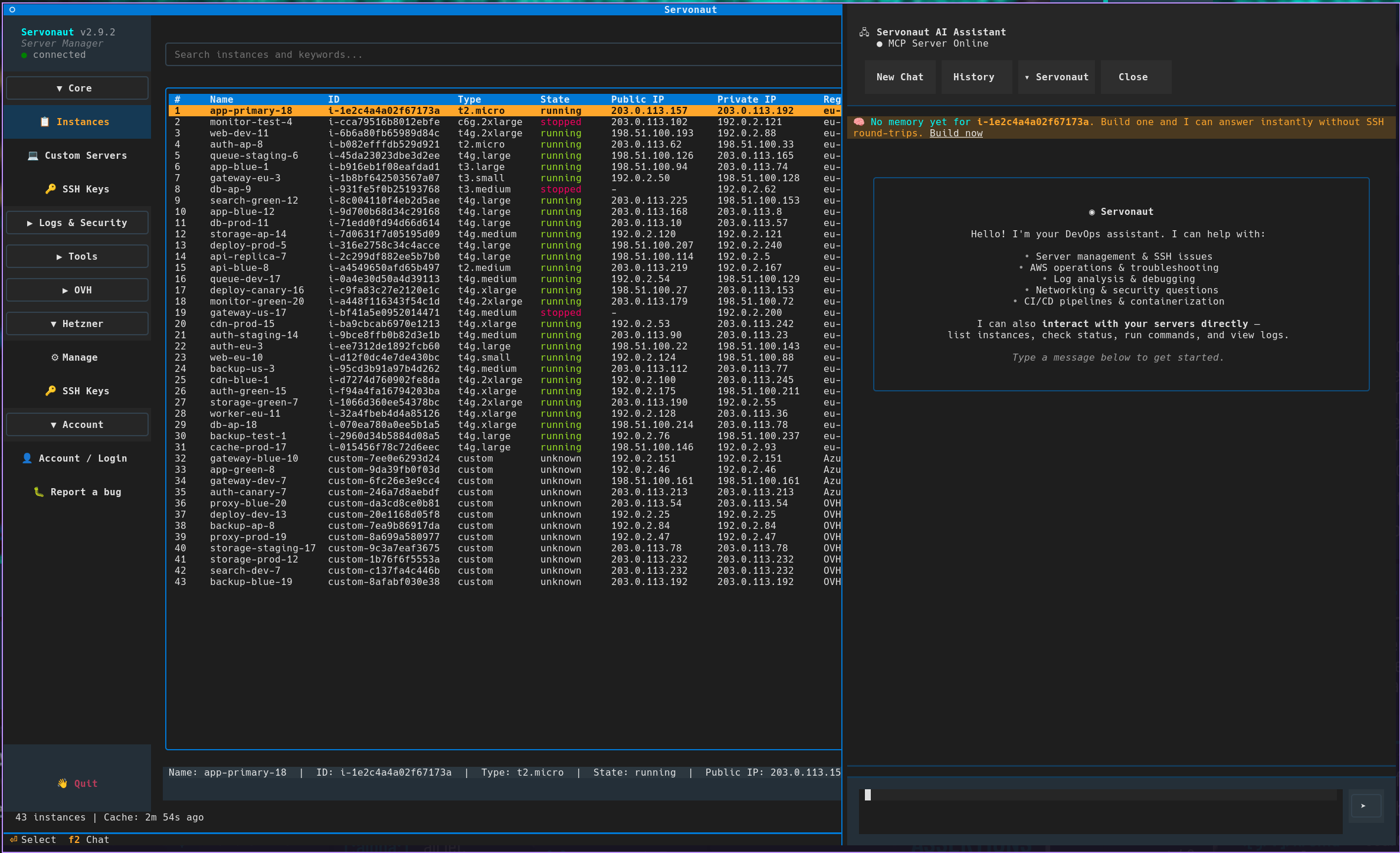Select instance worker-eu-11
The image size is (1400, 853).
click(504, 413)
